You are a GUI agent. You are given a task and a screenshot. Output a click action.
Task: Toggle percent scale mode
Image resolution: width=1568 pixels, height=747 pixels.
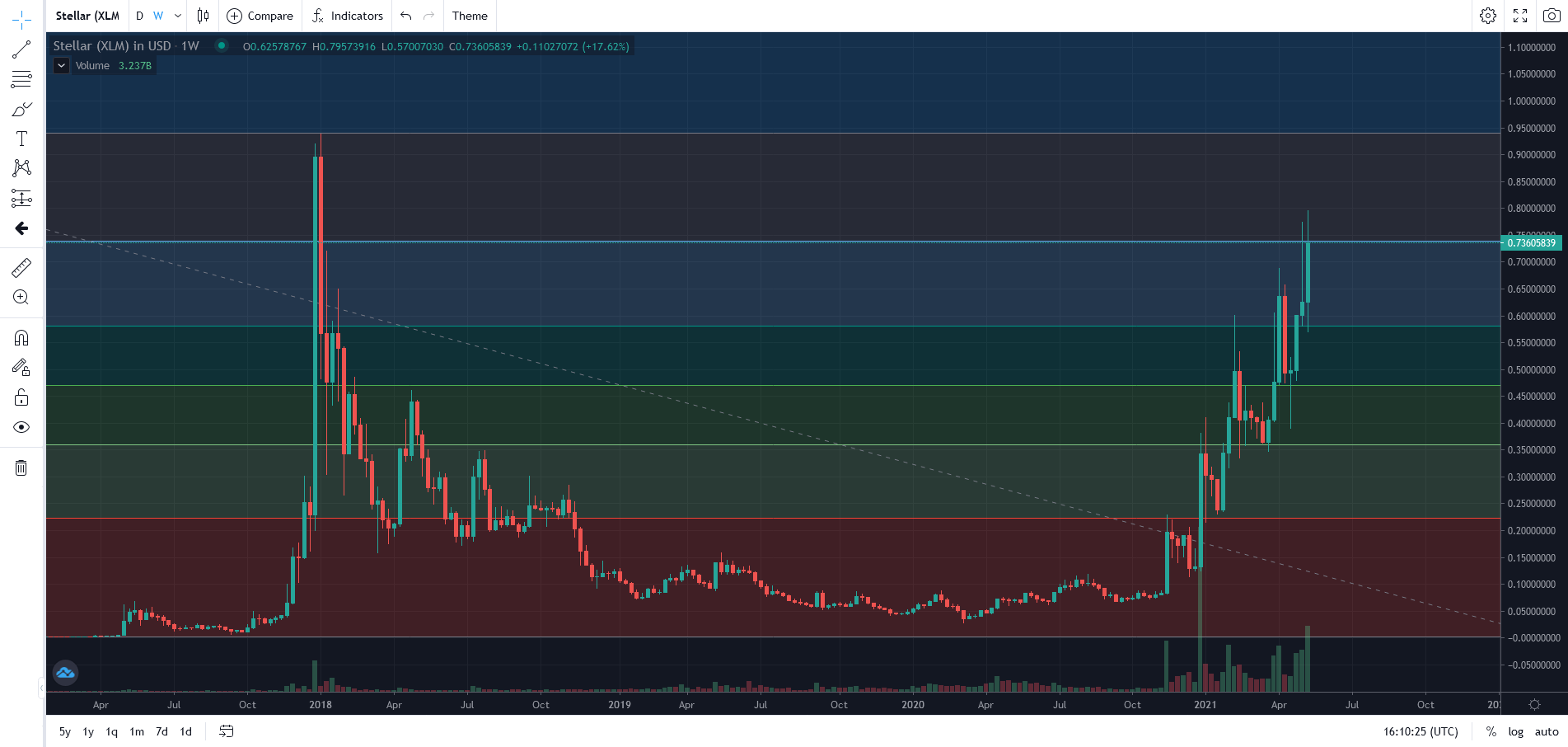coord(1491,731)
